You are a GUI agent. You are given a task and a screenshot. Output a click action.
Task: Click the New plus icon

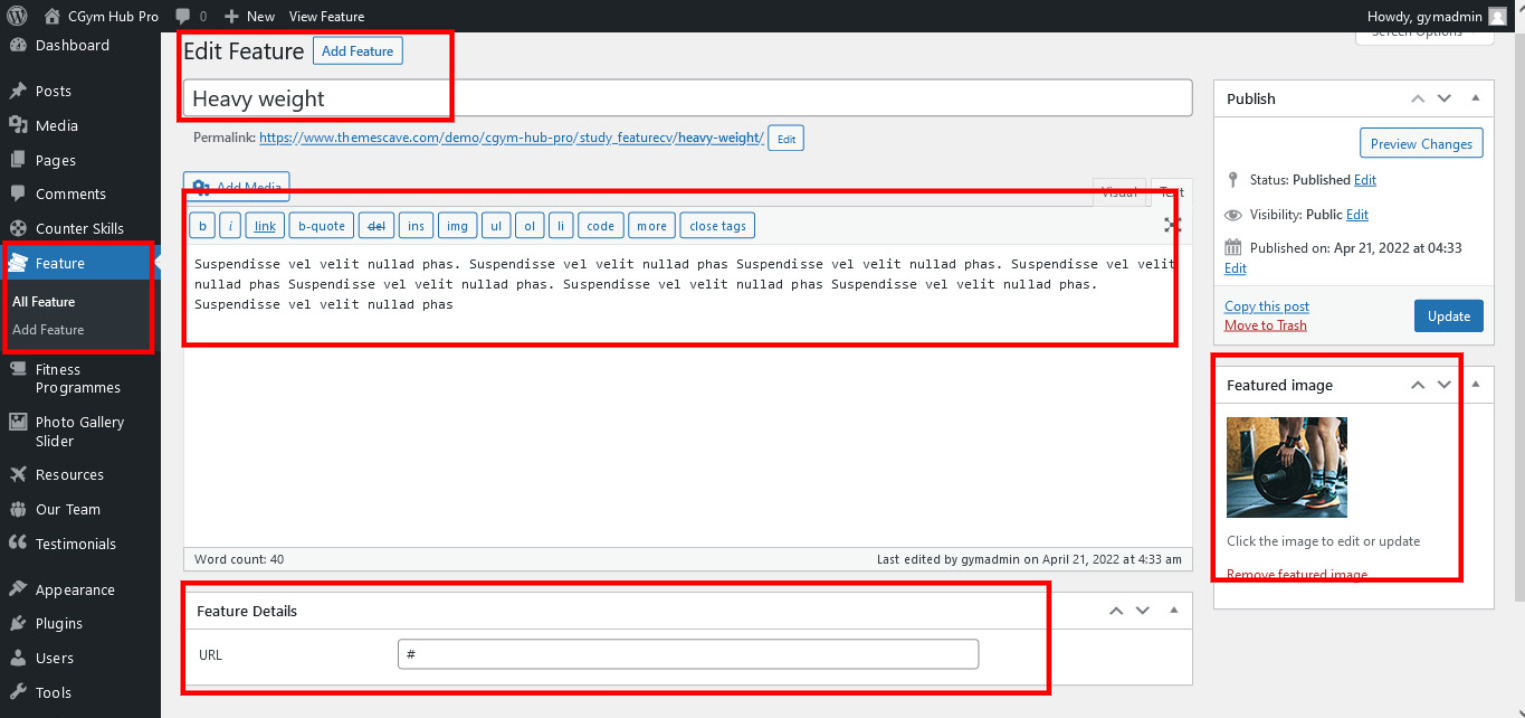tap(231, 17)
